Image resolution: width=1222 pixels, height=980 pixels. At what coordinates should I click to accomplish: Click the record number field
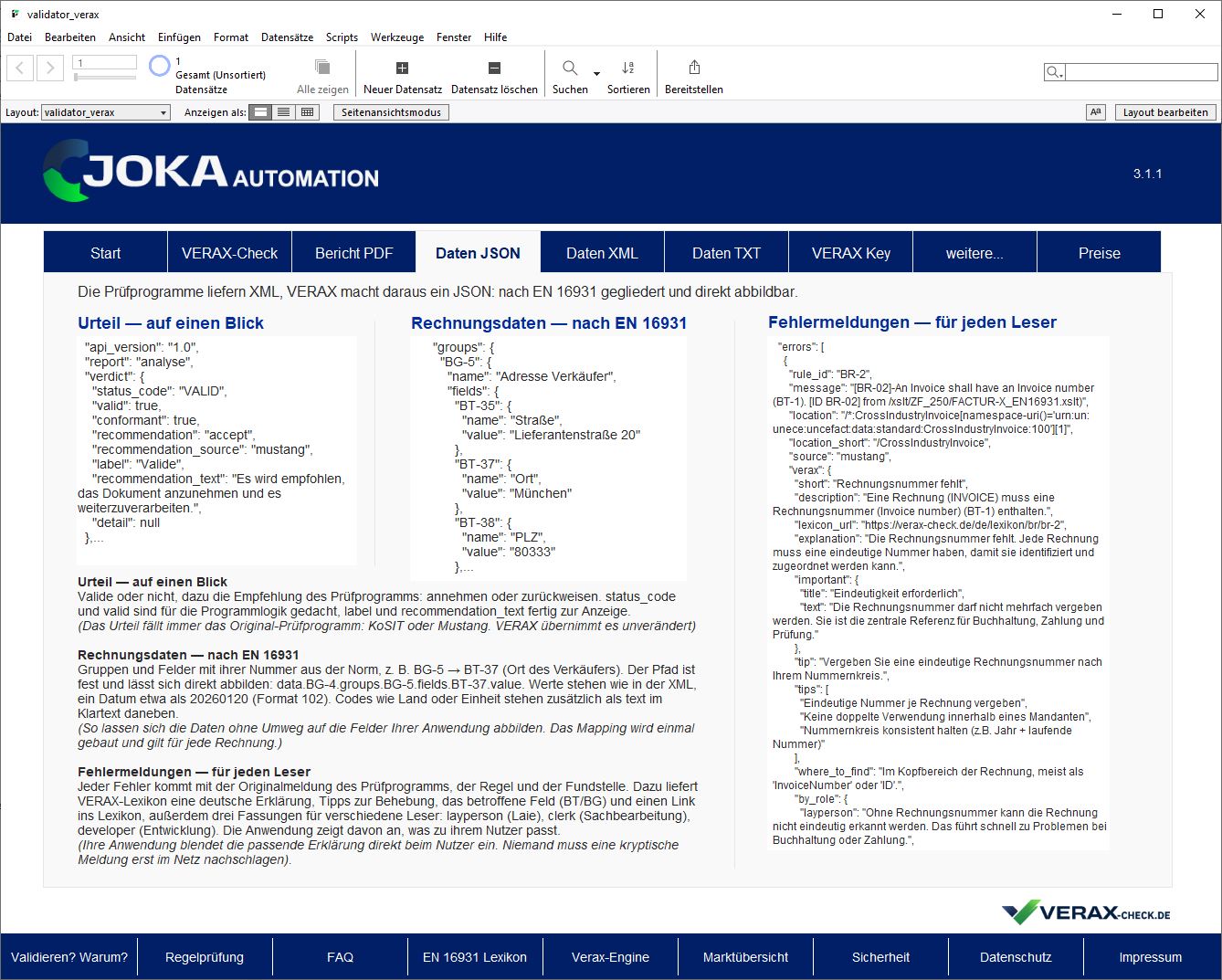pos(105,62)
